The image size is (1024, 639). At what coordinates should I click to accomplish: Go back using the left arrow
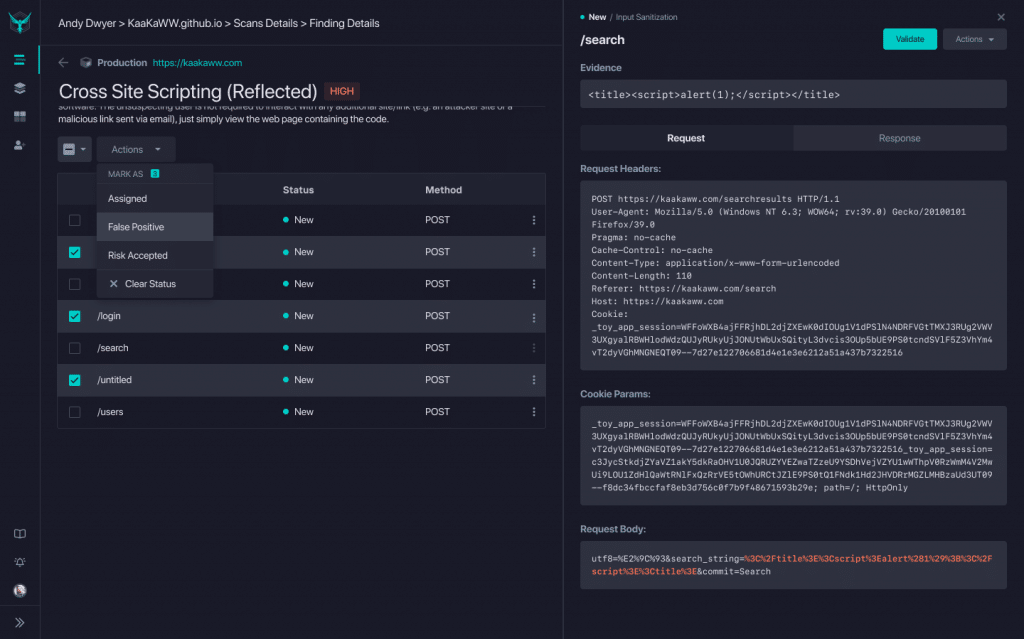coord(63,63)
